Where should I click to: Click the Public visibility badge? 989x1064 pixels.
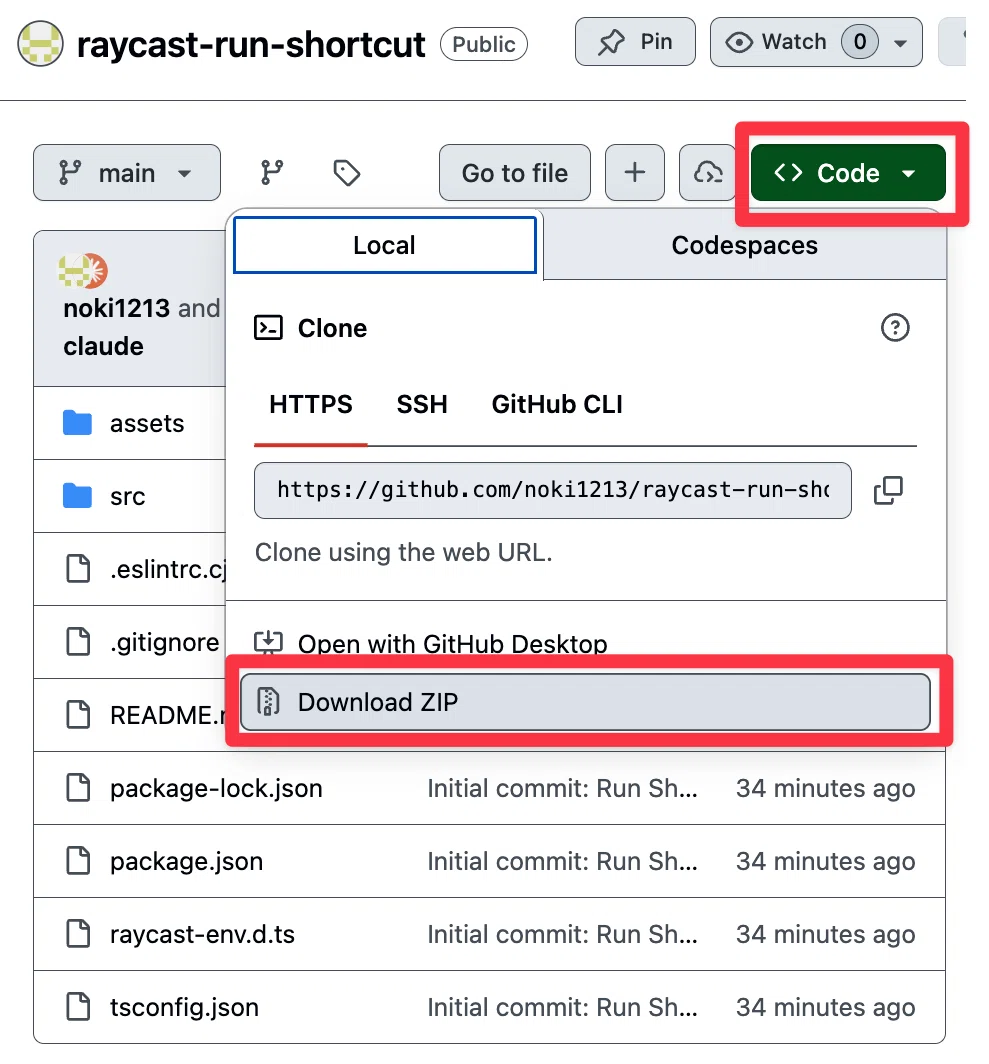(x=483, y=44)
